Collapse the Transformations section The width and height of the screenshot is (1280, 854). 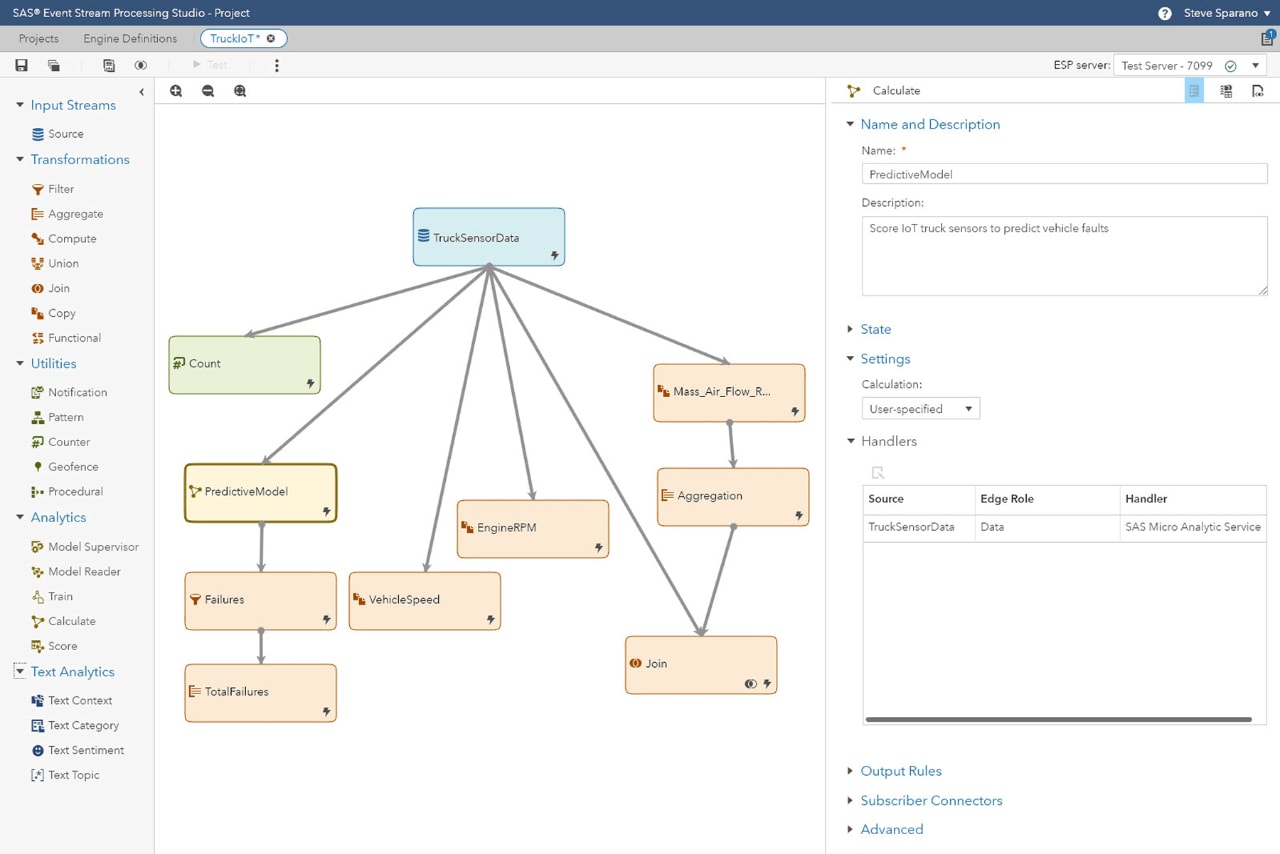point(20,159)
